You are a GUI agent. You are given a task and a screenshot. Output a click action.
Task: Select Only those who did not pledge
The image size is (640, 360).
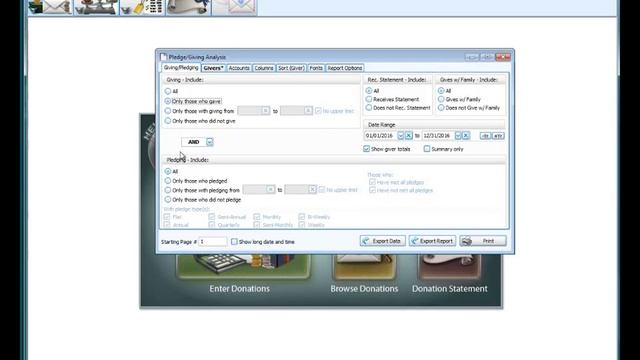(168, 200)
